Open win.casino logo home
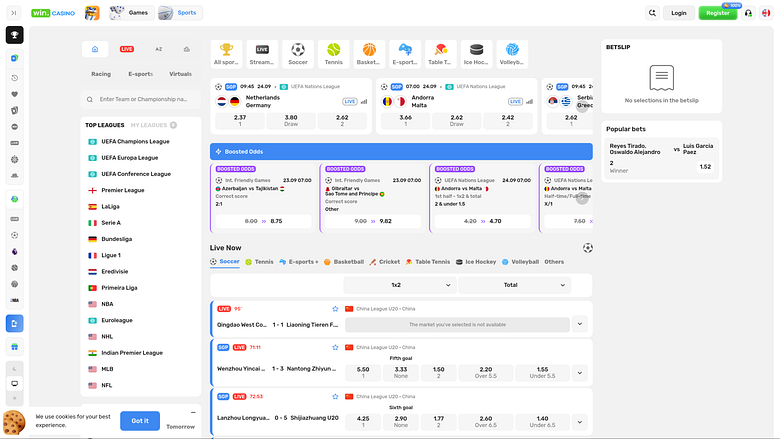This screenshot has width=780, height=439. pos(53,13)
